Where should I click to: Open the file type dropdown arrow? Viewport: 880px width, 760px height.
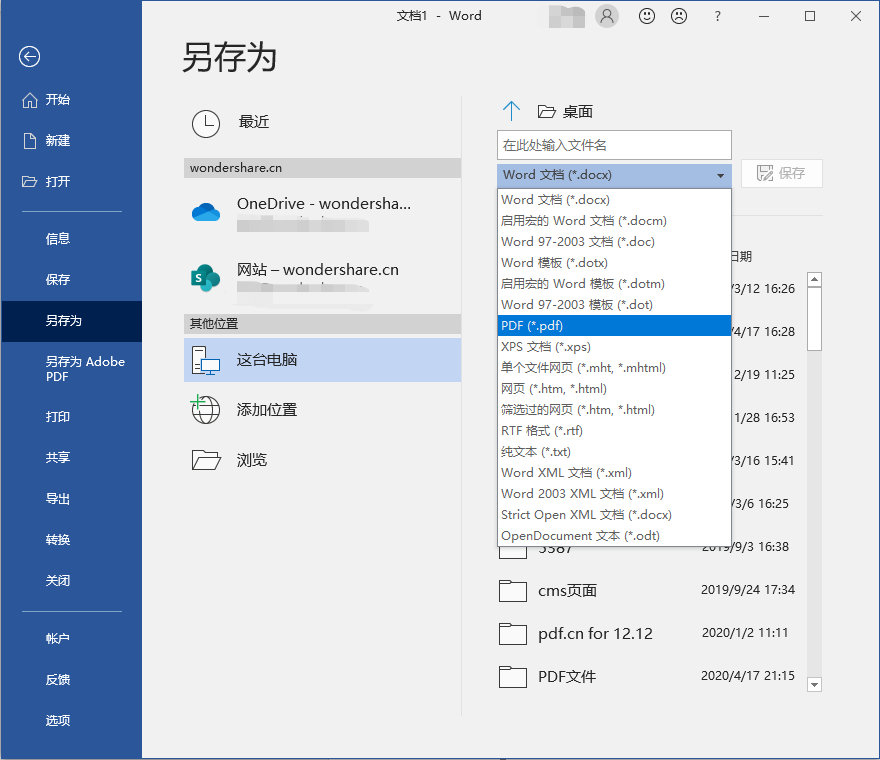720,176
